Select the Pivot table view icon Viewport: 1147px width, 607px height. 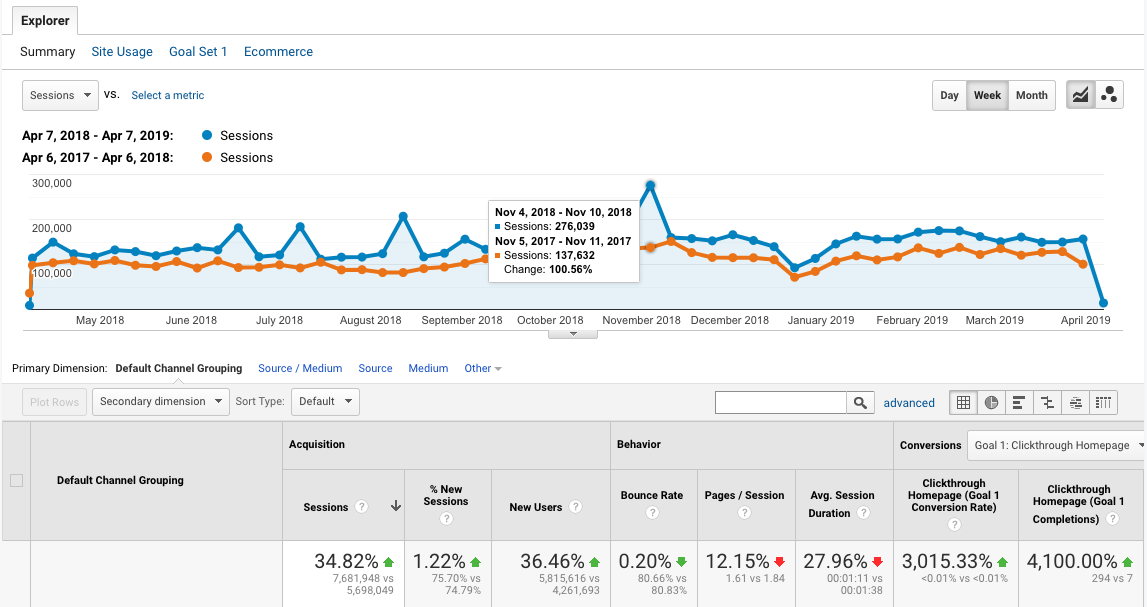[1103, 402]
